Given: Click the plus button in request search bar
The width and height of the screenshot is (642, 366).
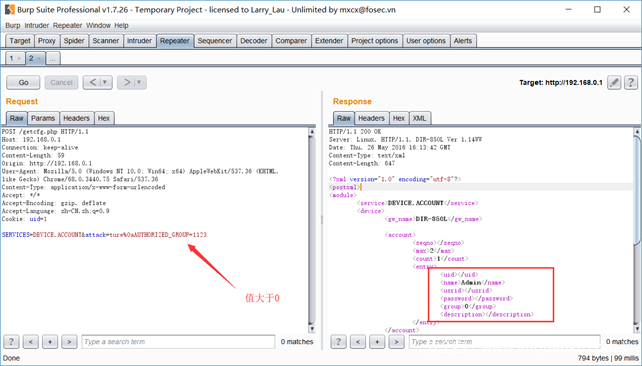Looking at the screenshot, I should pos(50,341).
